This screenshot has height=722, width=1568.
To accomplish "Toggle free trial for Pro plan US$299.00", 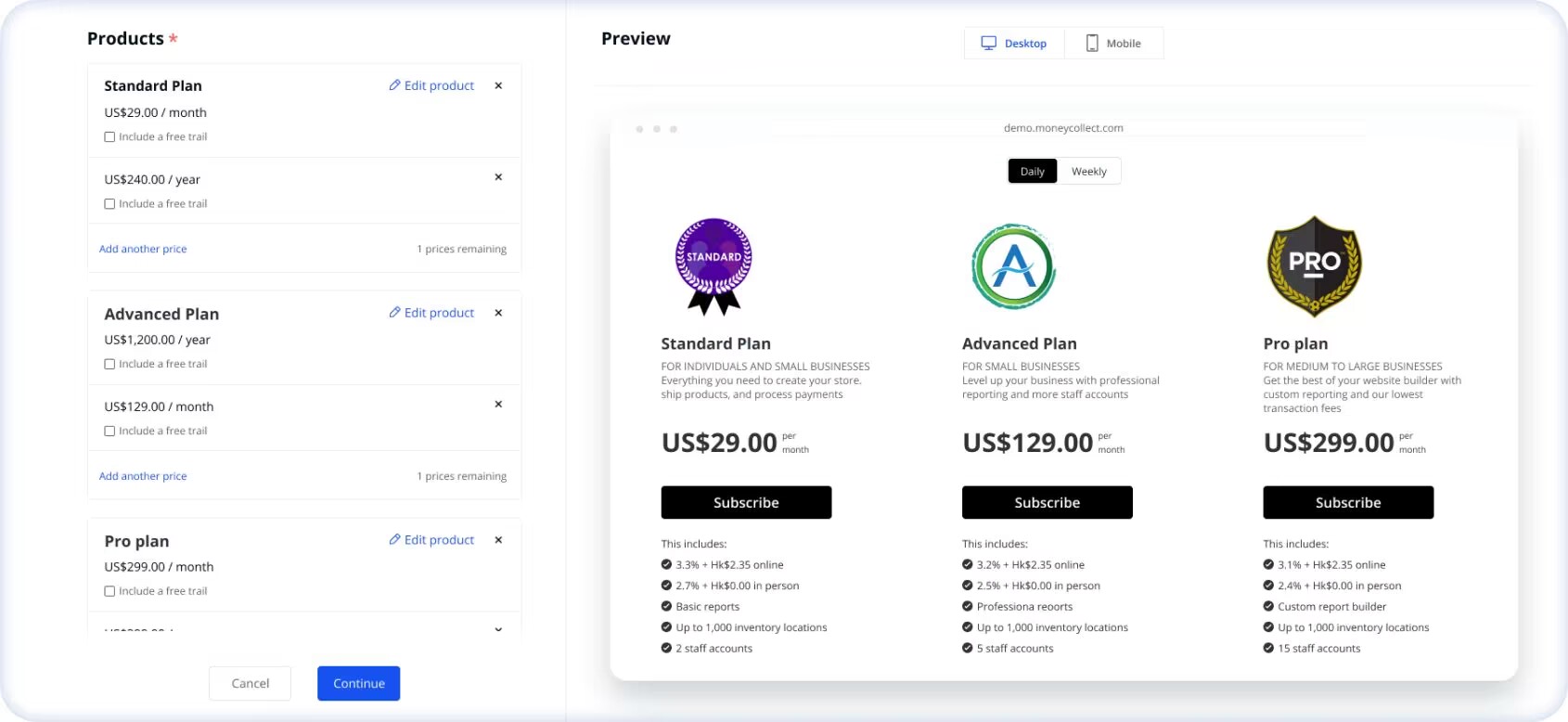I will point(110,591).
